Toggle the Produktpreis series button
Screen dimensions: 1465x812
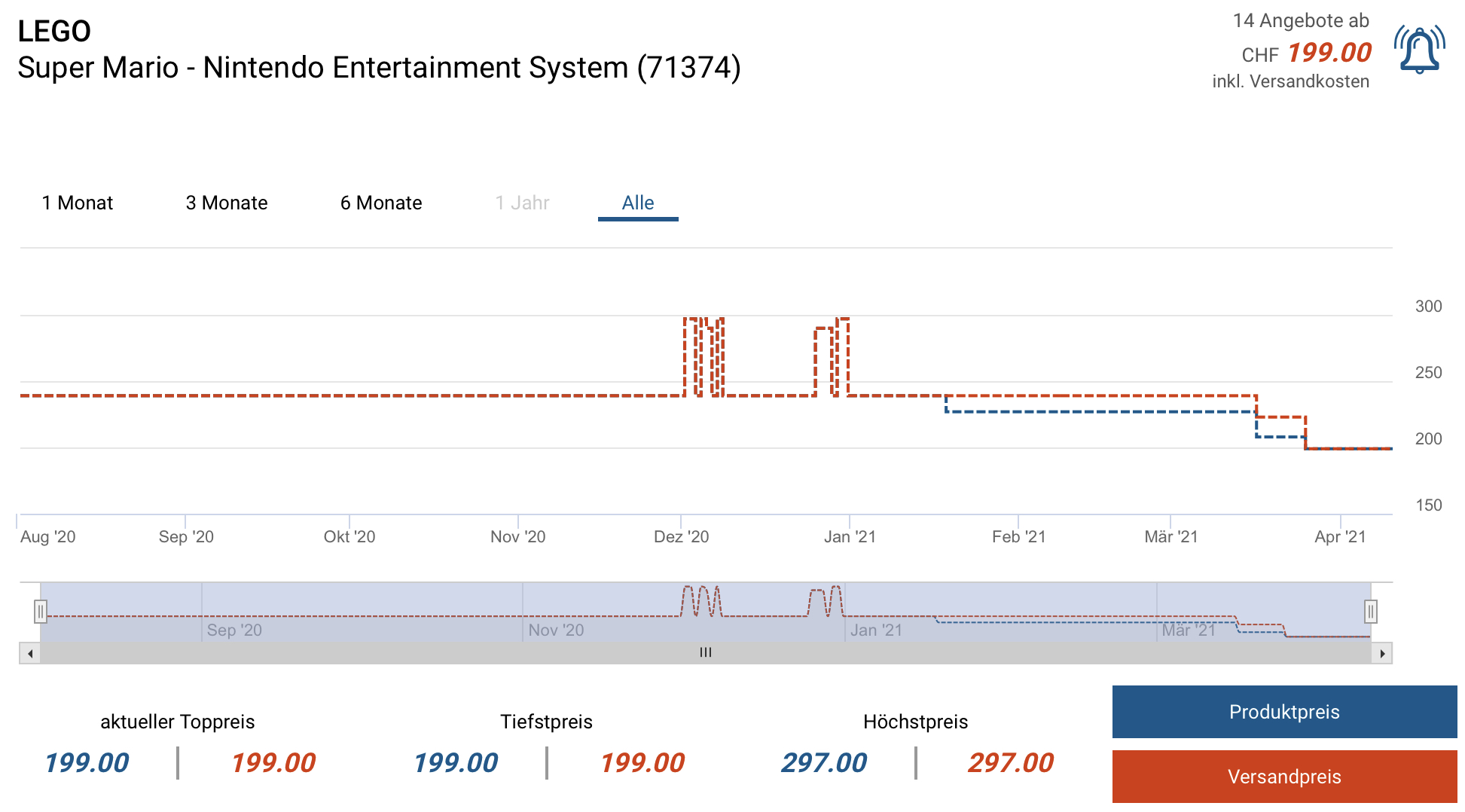click(1284, 712)
